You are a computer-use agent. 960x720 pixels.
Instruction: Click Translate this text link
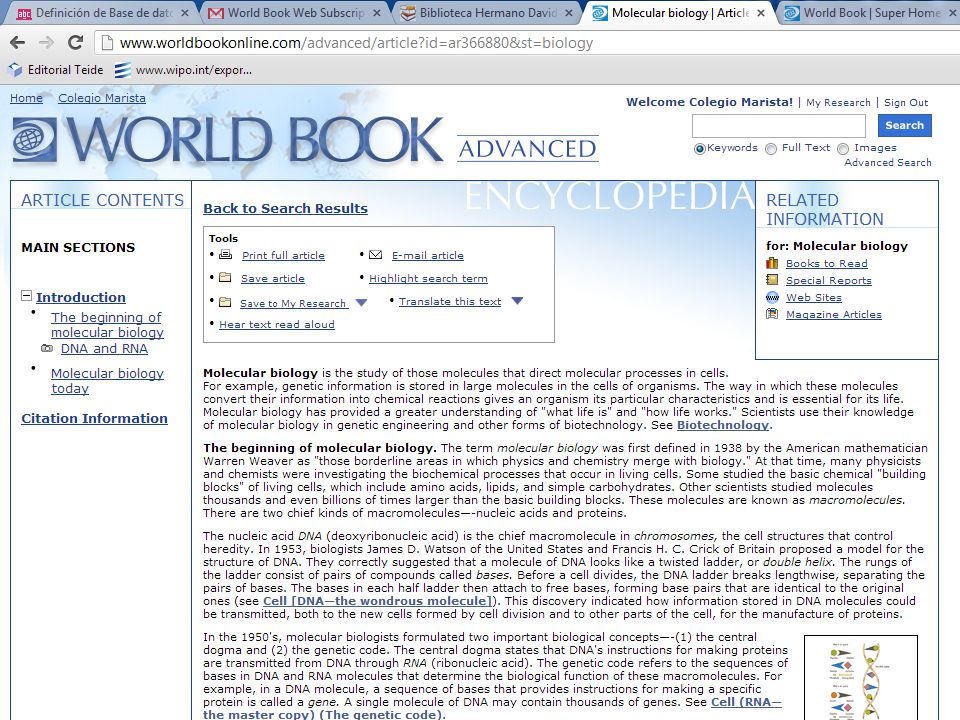450,301
